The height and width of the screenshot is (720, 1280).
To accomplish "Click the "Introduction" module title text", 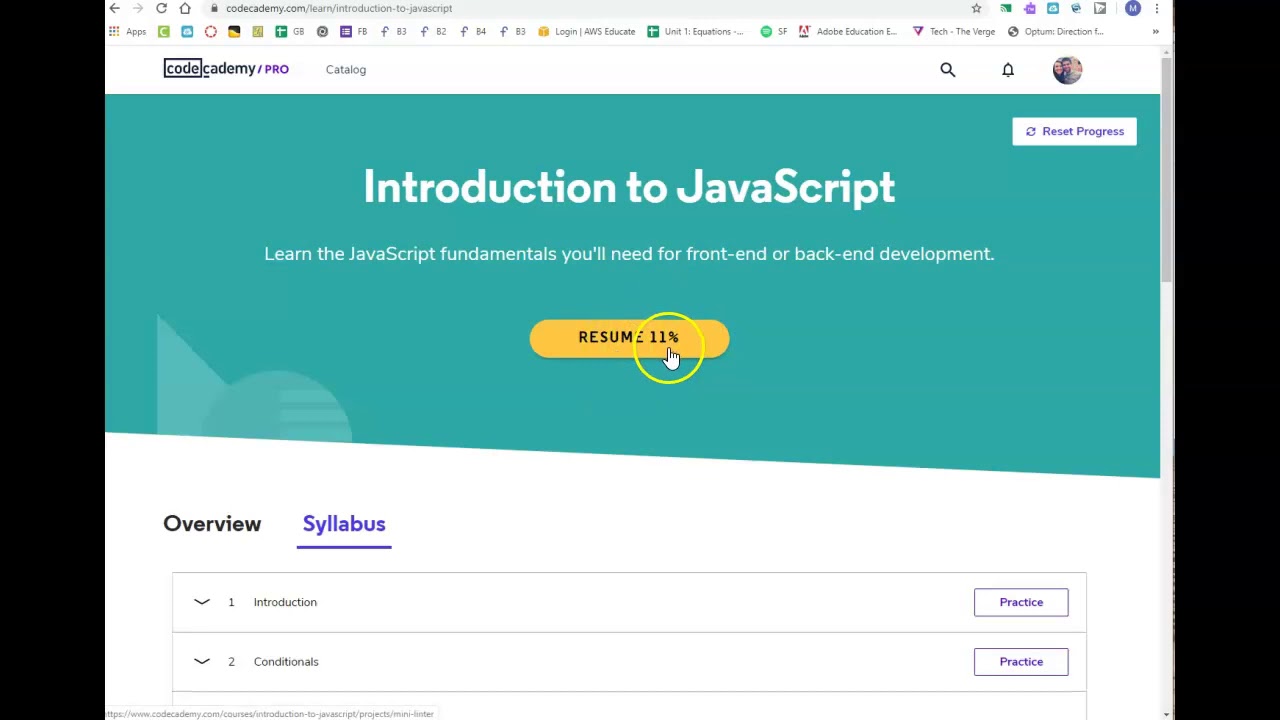I will [285, 602].
